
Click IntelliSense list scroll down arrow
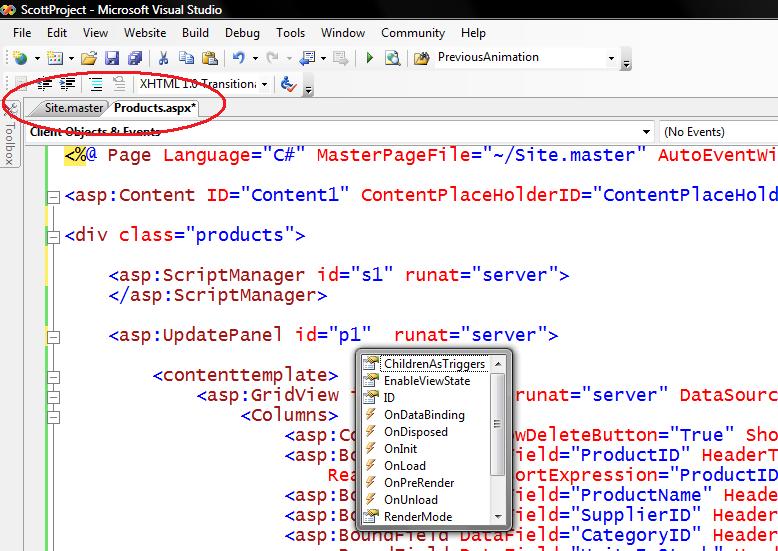point(498,517)
